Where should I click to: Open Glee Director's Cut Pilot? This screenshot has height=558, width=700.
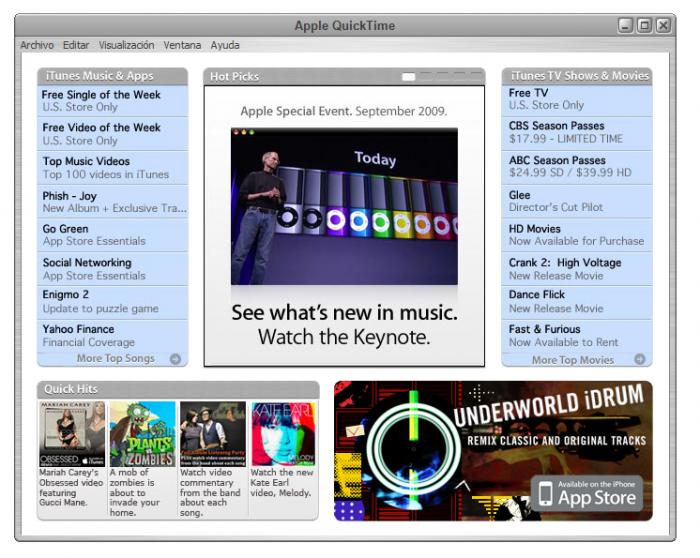[x=577, y=201]
